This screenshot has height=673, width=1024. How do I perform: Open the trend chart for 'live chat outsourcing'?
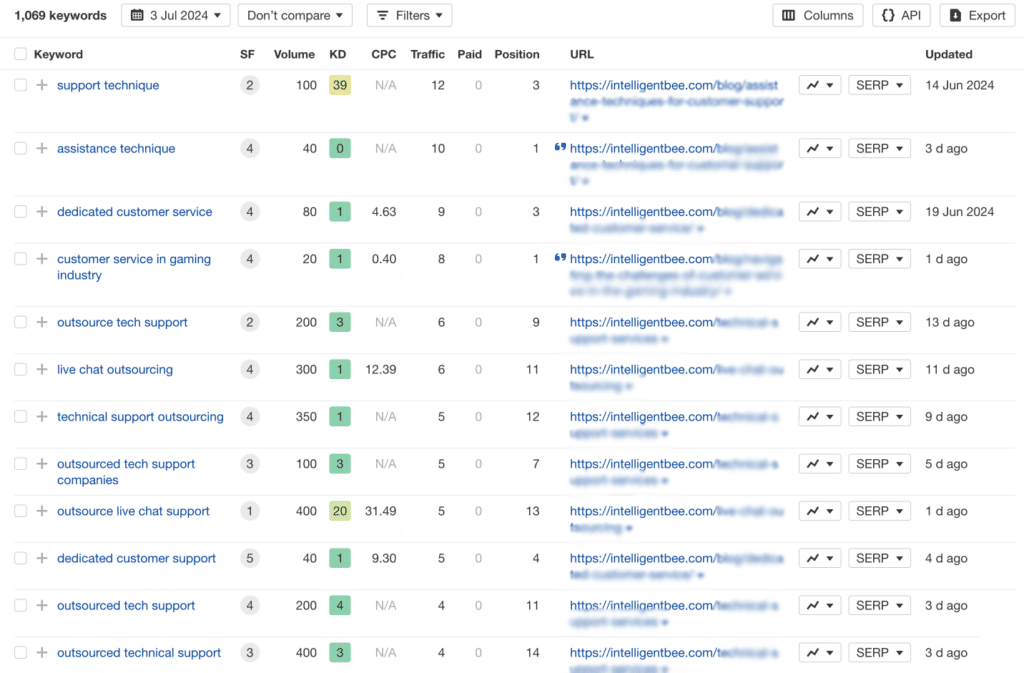819,370
